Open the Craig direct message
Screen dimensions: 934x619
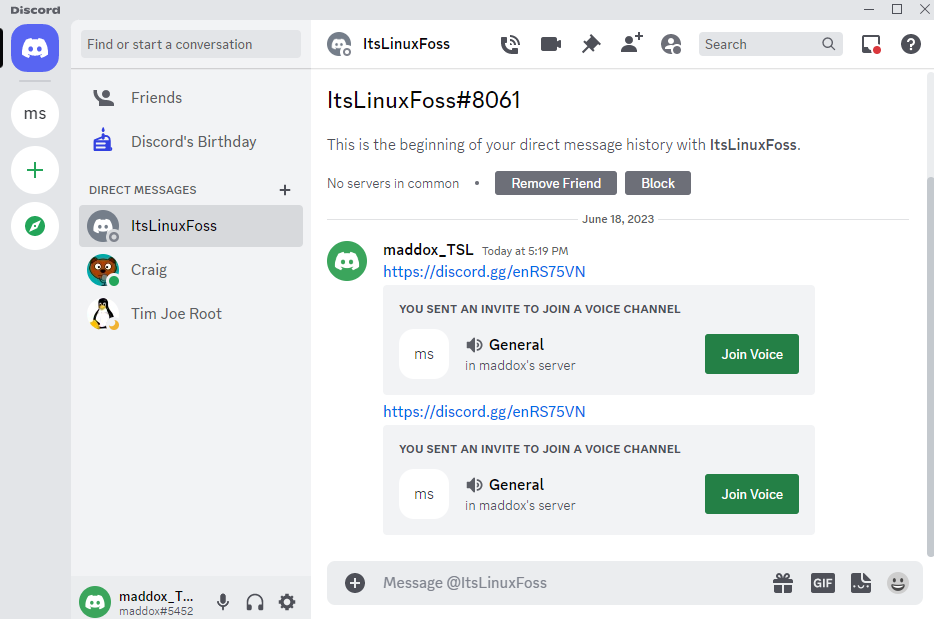[x=191, y=270]
